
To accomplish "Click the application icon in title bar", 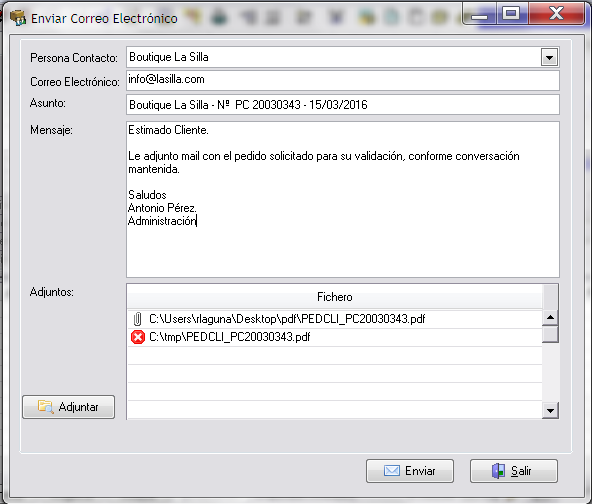I will point(17,18).
